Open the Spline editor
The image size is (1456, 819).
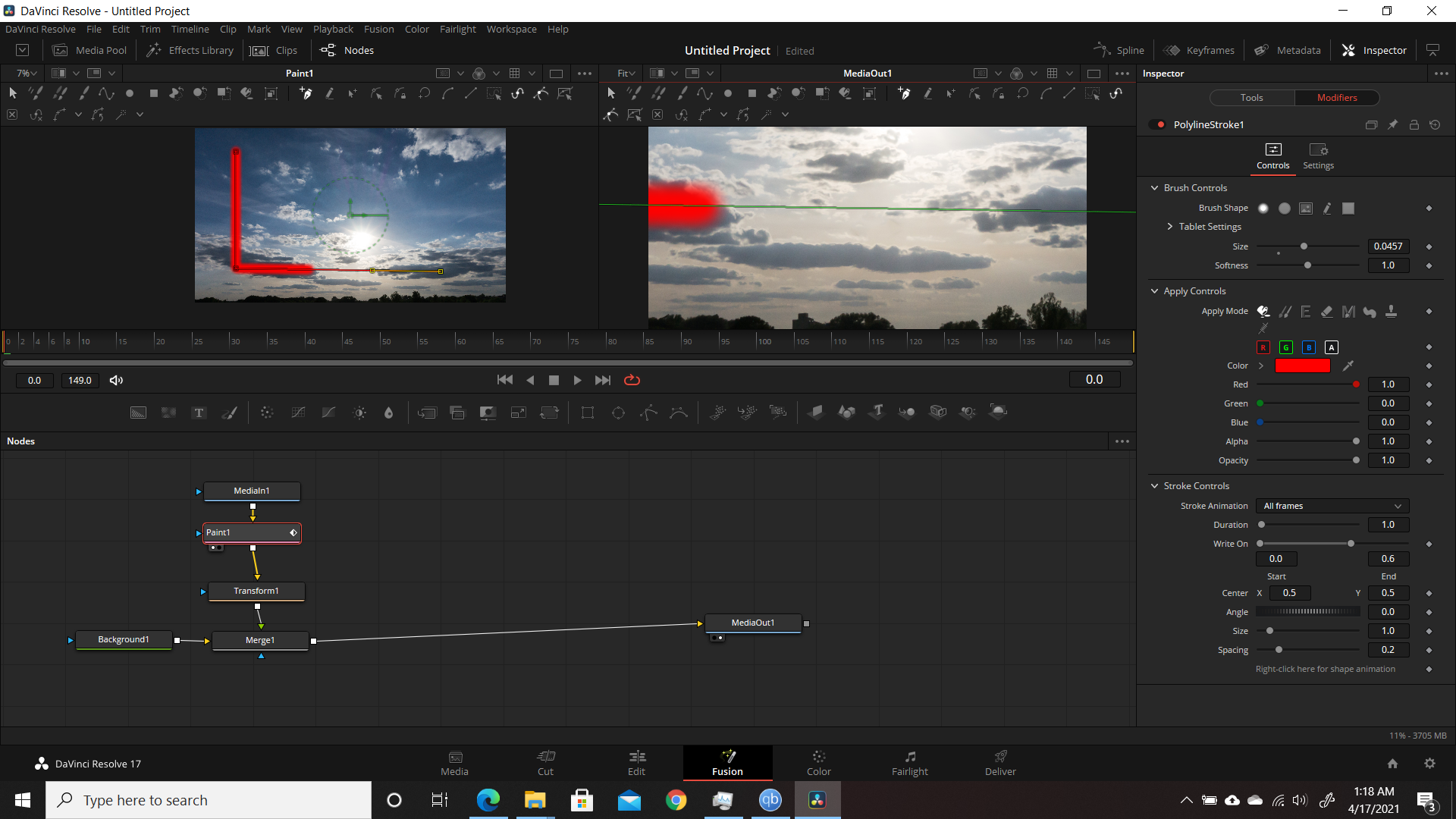tap(1119, 50)
